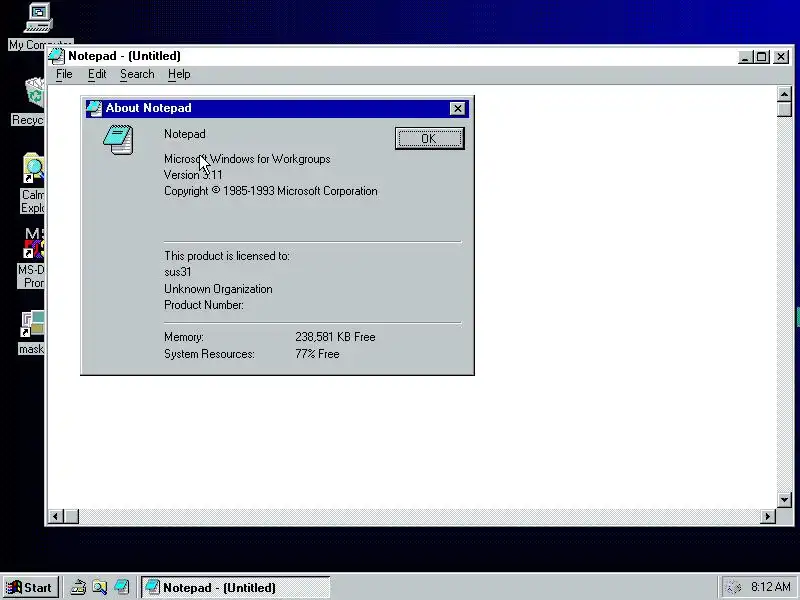Launch the first quick launch desktop icon
Screen dimensions: 800x600
(78, 587)
